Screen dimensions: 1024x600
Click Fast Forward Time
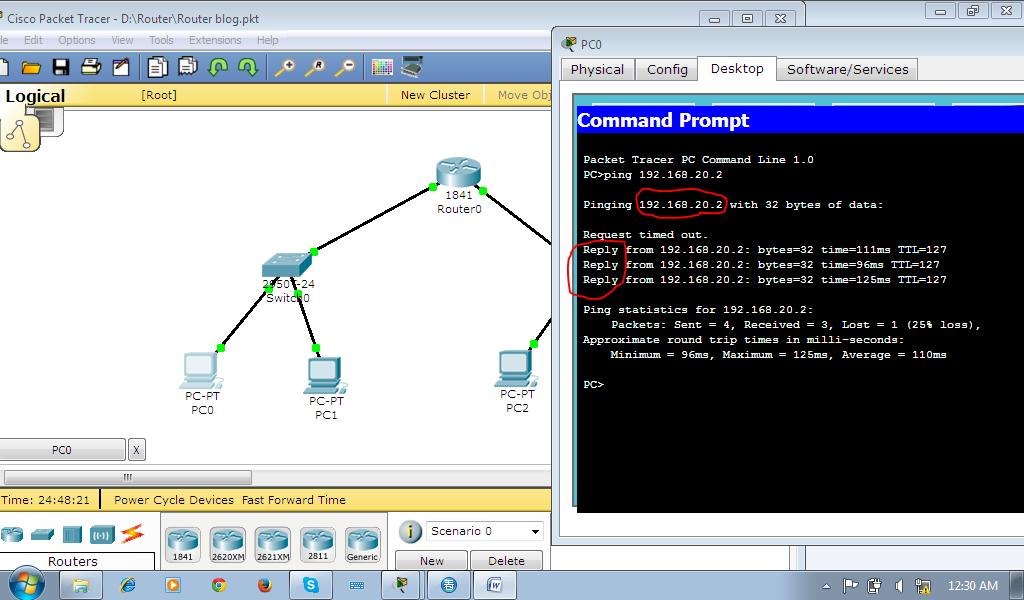coord(294,500)
